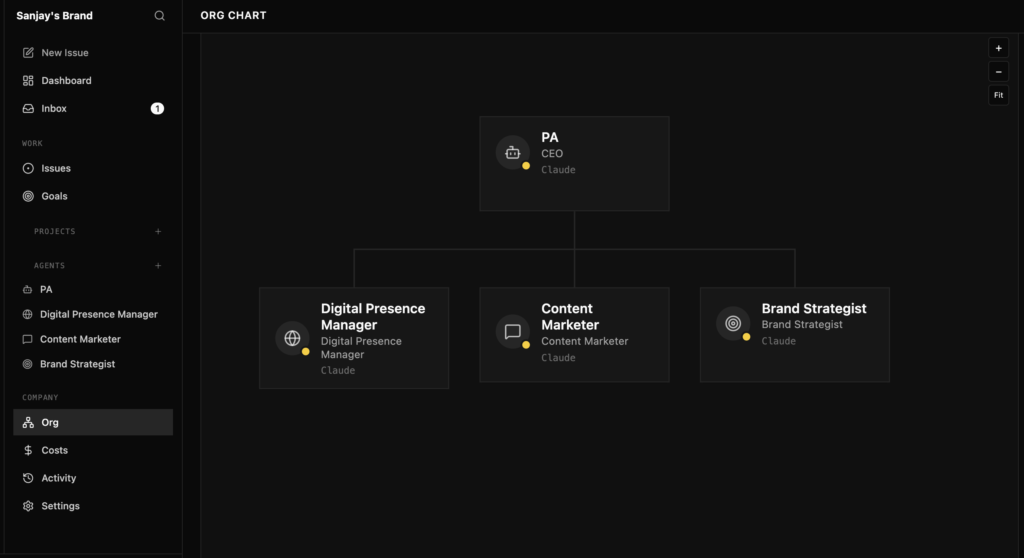Click the Inbox unread count badge

[x=157, y=108]
